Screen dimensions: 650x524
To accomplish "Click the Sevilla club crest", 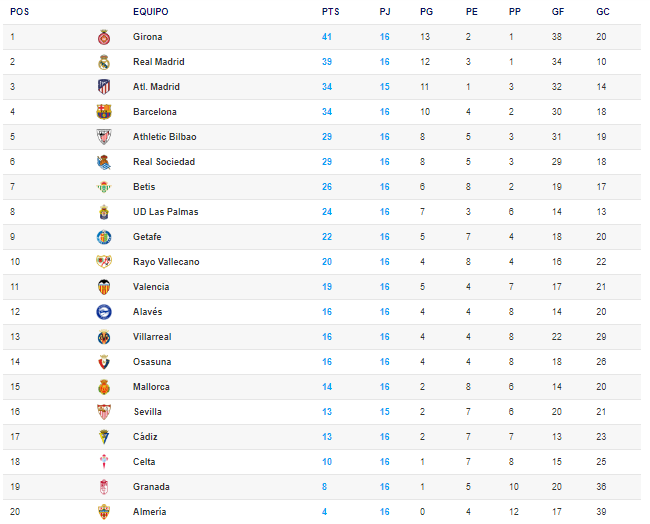I will (104, 412).
